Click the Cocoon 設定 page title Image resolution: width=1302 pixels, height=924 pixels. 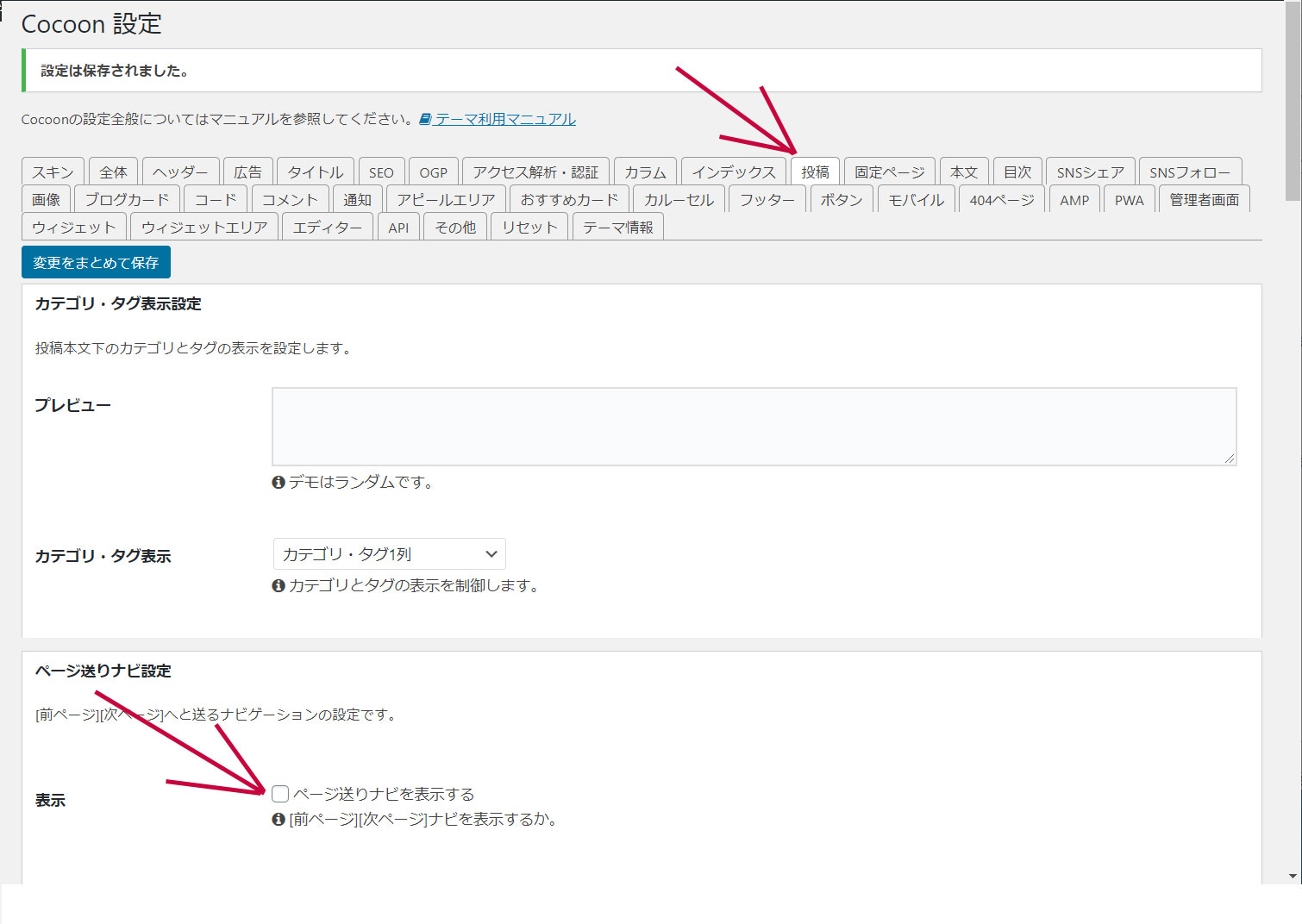tap(91, 24)
